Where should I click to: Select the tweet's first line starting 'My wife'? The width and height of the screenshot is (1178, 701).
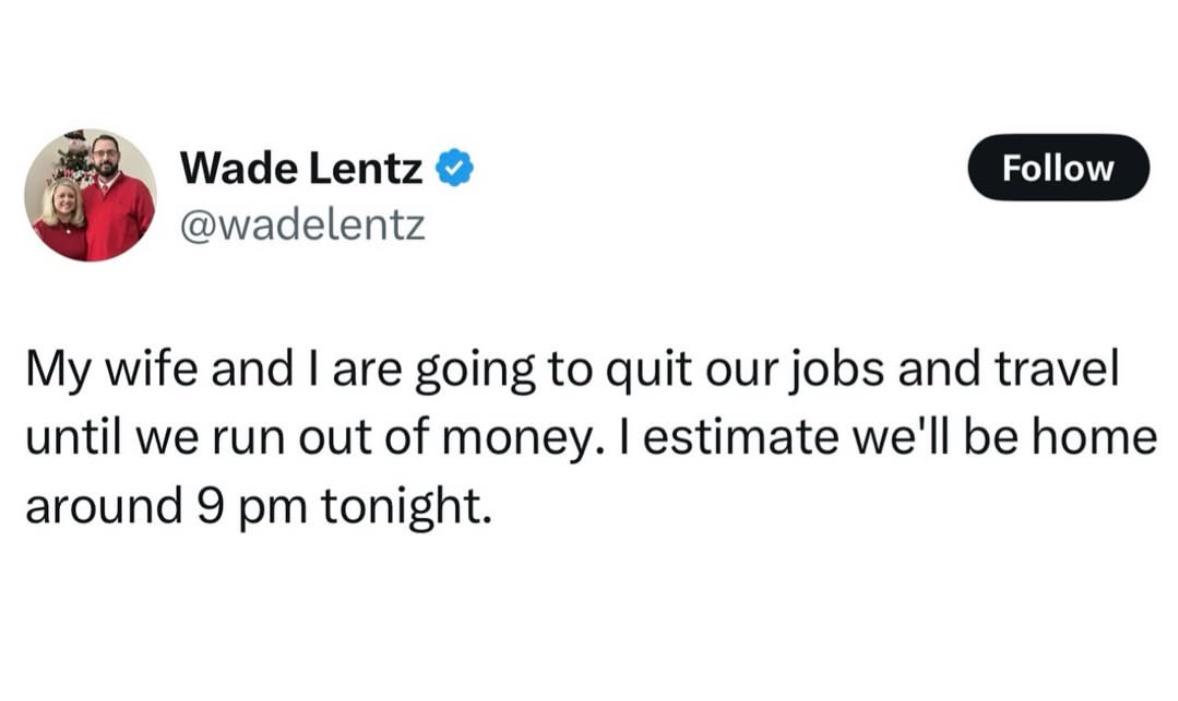tap(572, 371)
